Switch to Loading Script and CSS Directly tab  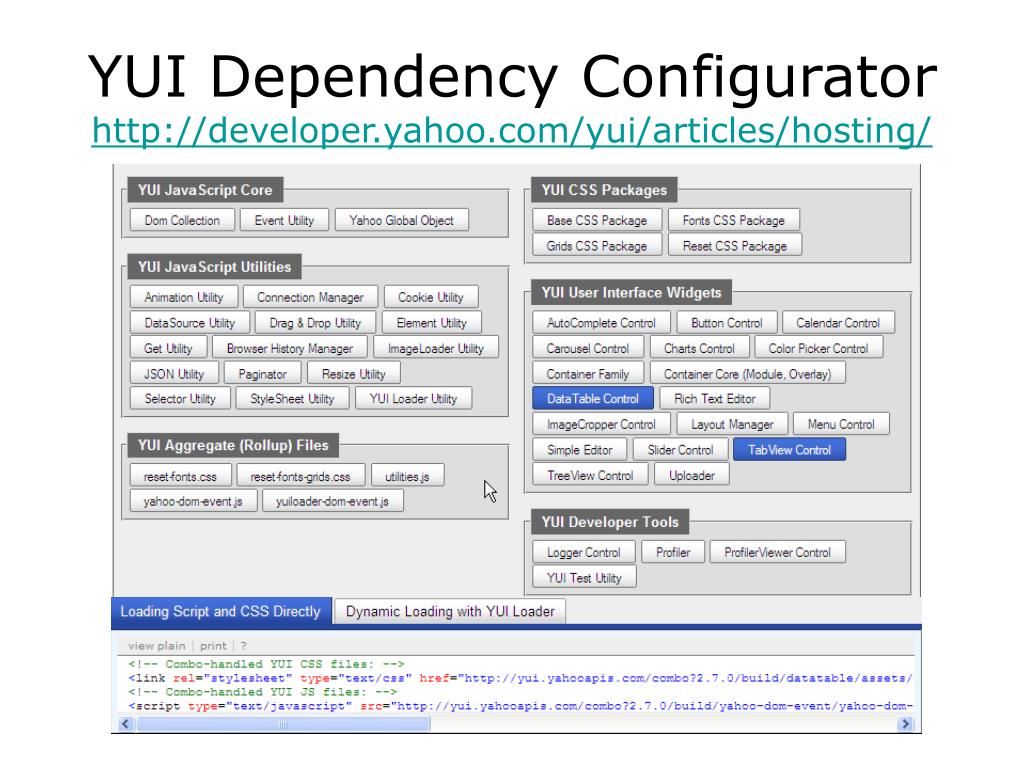tap(221, 612)
